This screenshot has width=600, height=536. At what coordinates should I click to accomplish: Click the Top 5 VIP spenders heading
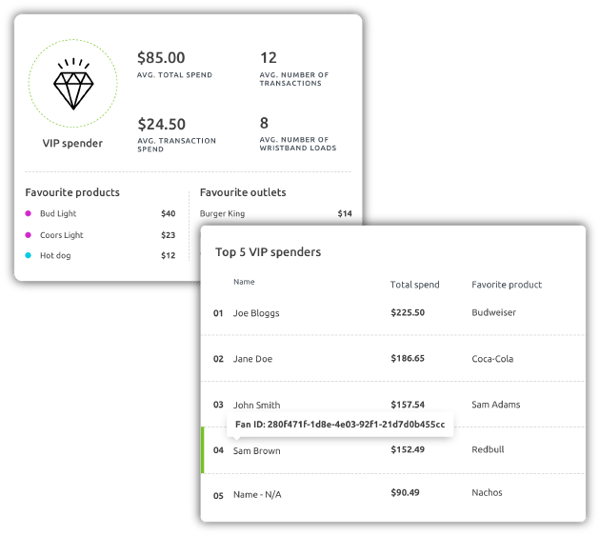click(268, 252)
